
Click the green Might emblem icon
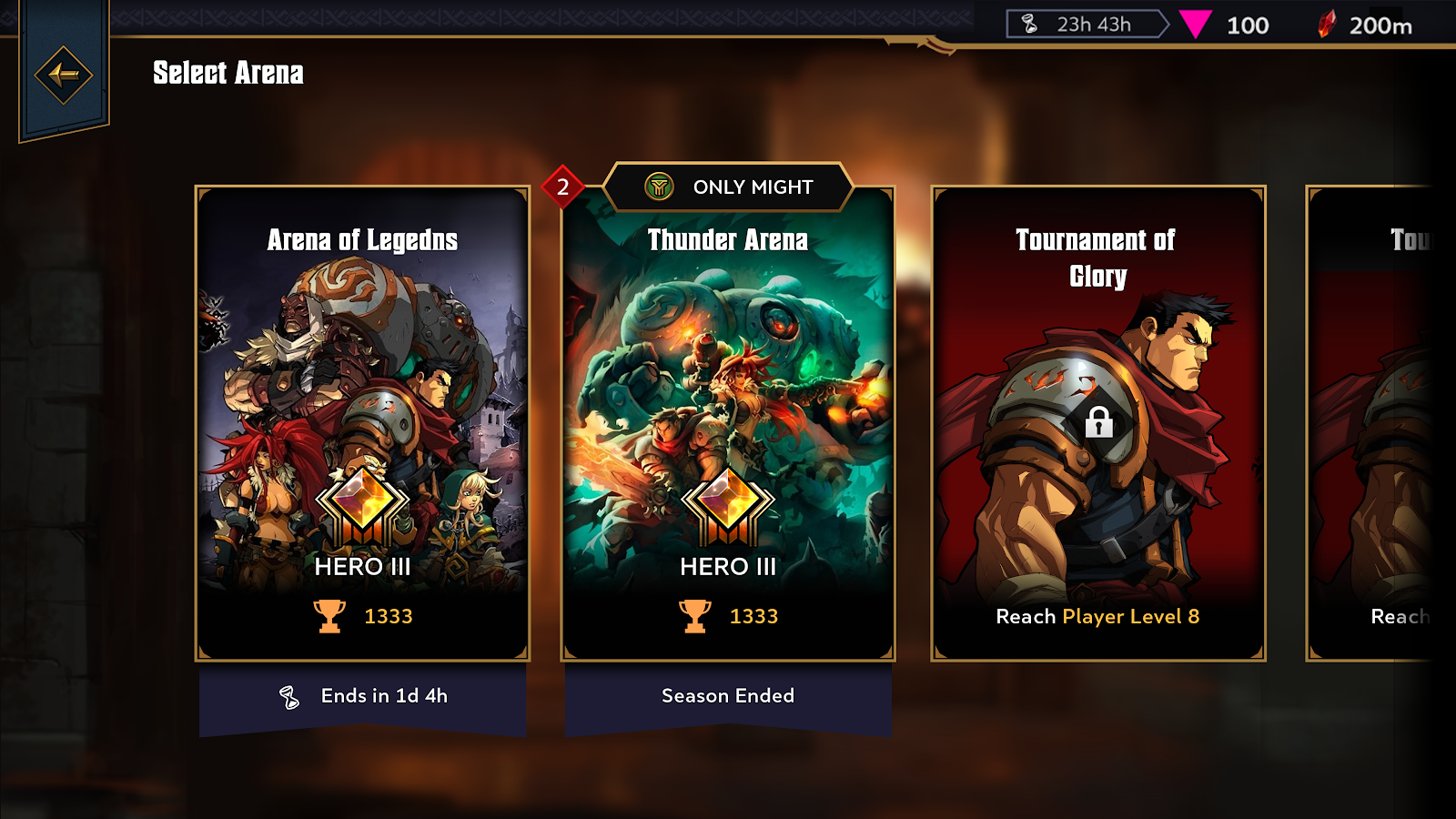[659, 187]
